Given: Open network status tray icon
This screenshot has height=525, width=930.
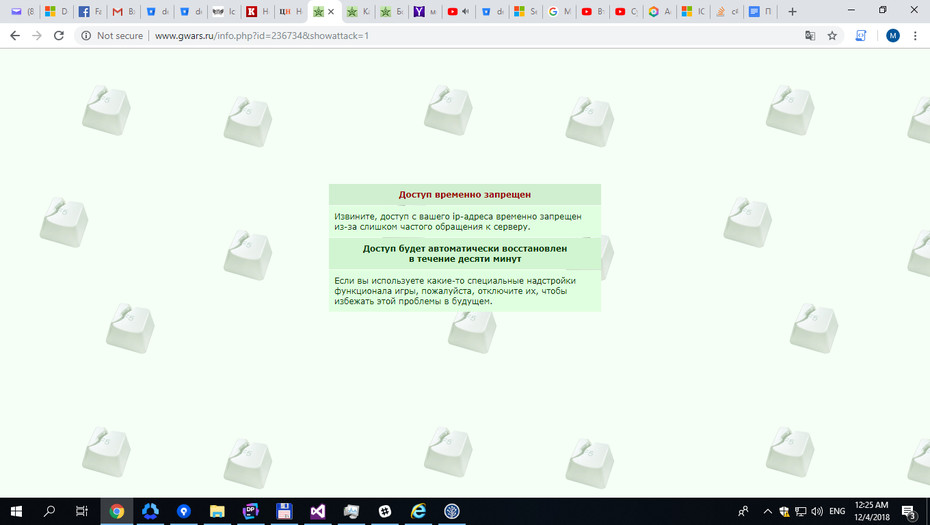Looking at the screenshot, I should click(801, 511).
